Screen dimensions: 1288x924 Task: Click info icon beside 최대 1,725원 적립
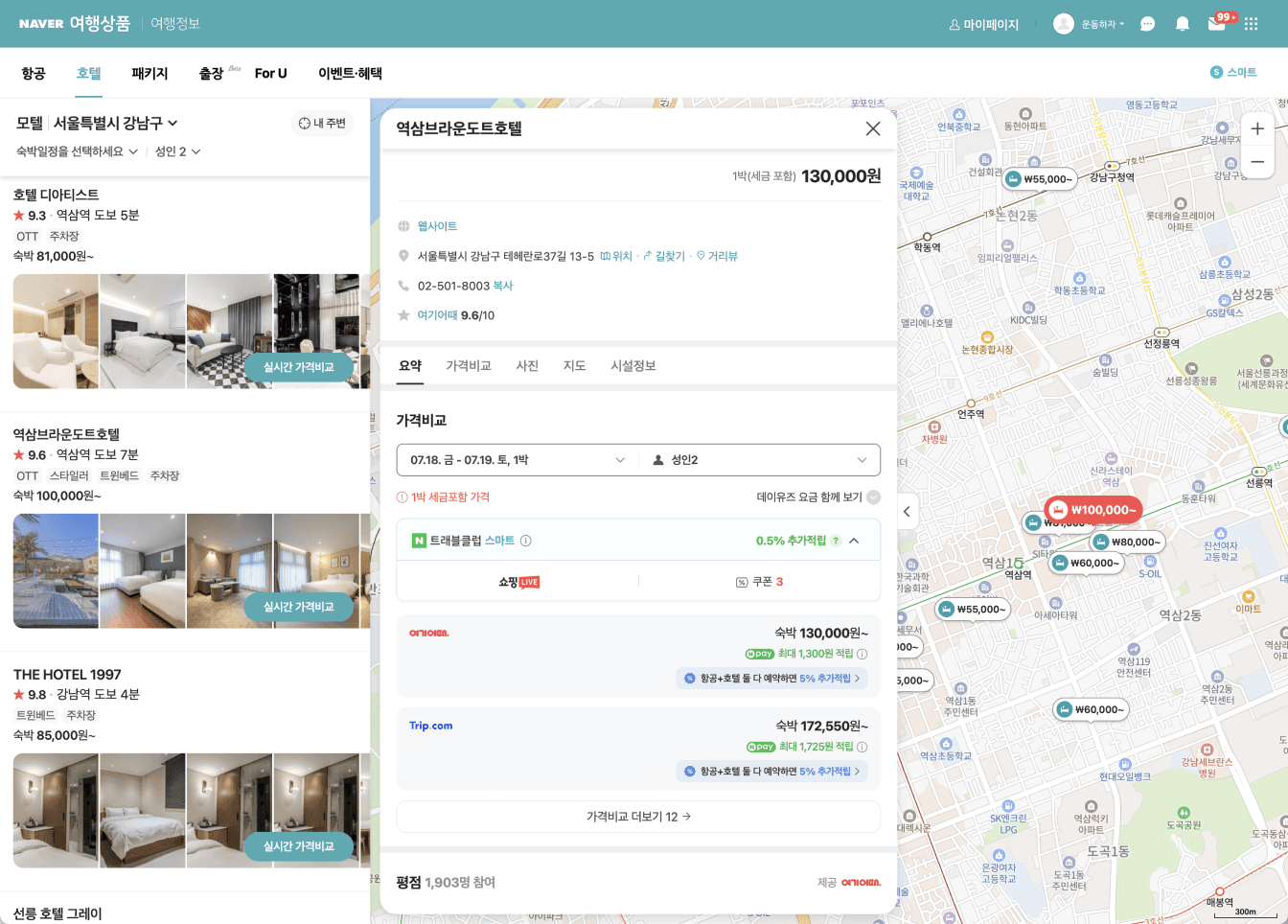pos(862,747)
